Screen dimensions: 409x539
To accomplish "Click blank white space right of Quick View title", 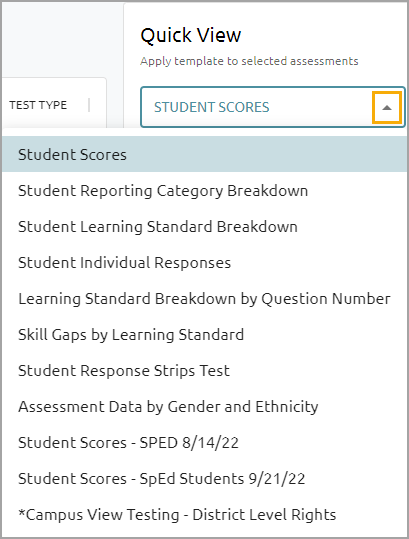I will (323, 35).
